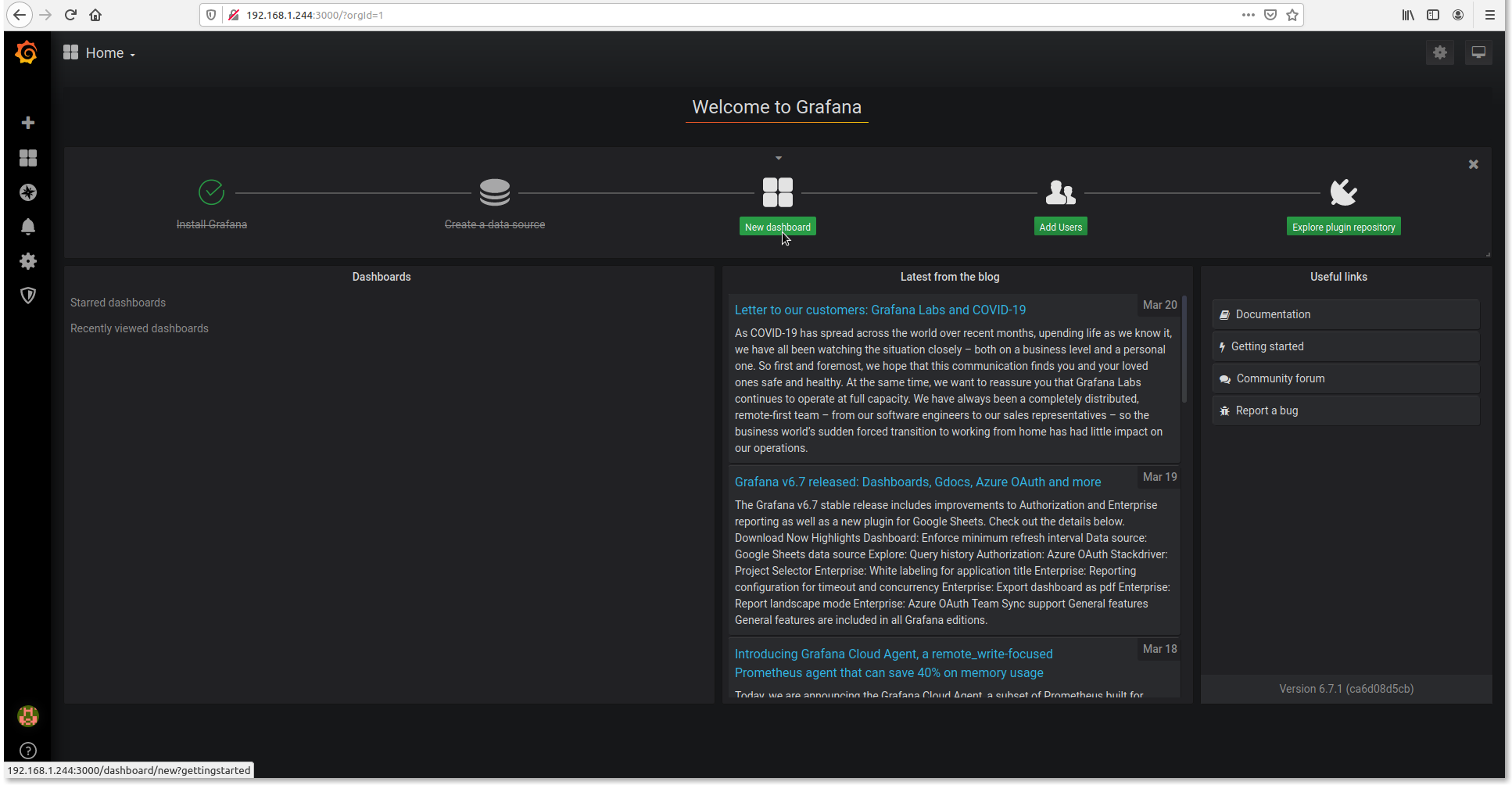The height and width of the screenshot is (785, 1512).
Task: Open the Report a bug link
Action: tap(1345, 410)
